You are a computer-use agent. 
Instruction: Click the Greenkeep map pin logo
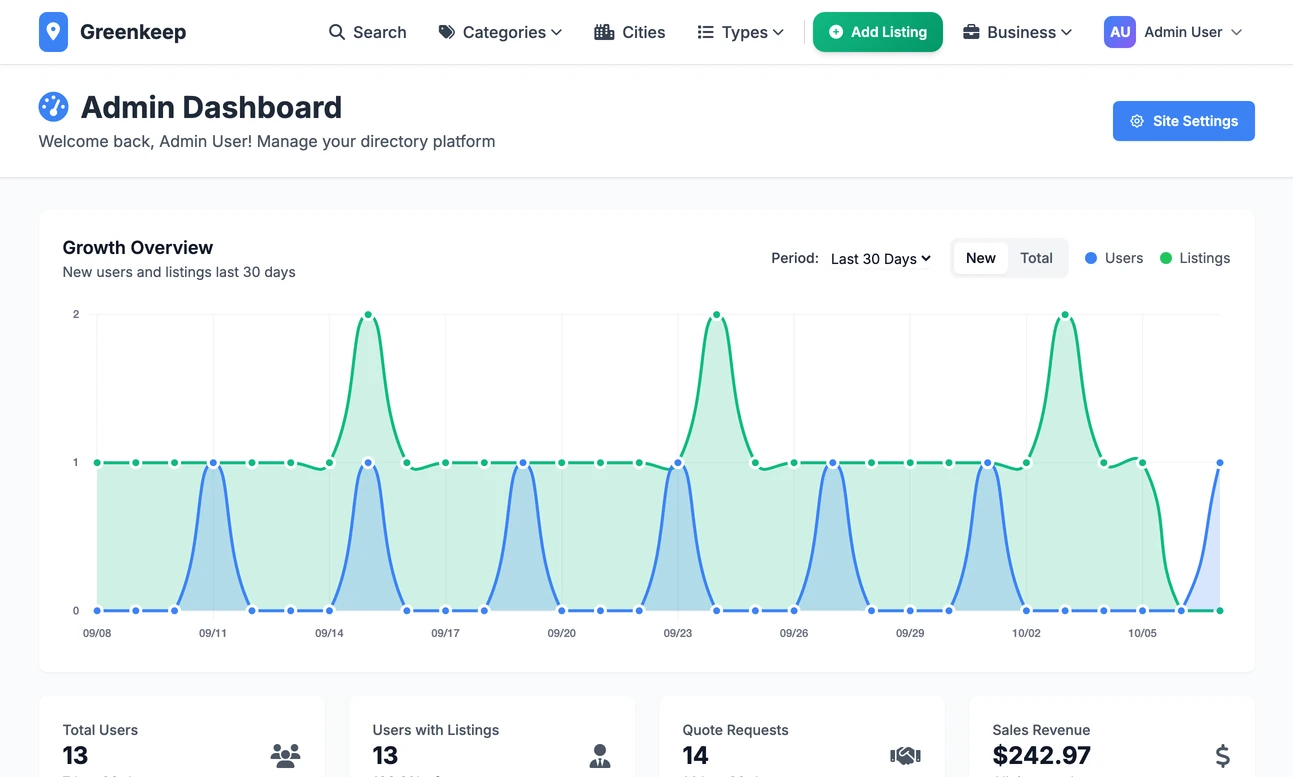click(53, 32)
